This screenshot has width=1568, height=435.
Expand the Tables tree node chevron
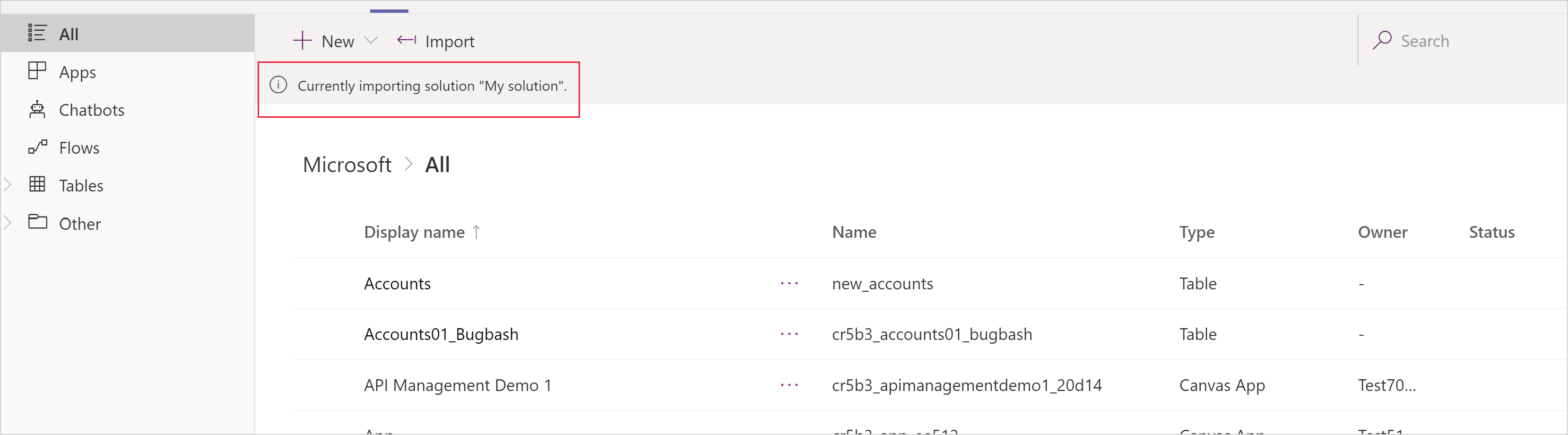tap(8, 184)
